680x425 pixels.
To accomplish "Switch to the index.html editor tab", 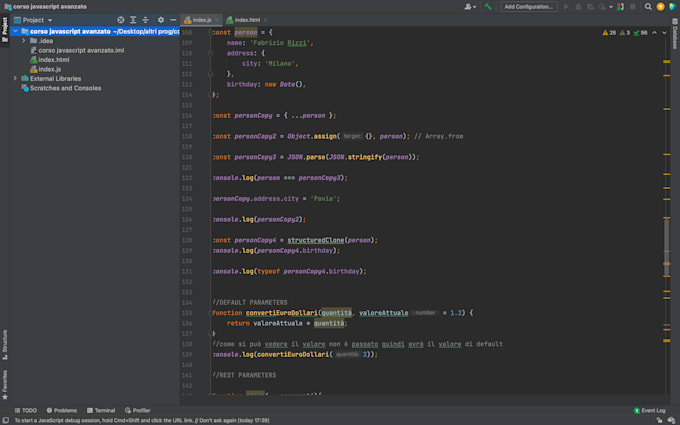I will [x=247, y=20].
